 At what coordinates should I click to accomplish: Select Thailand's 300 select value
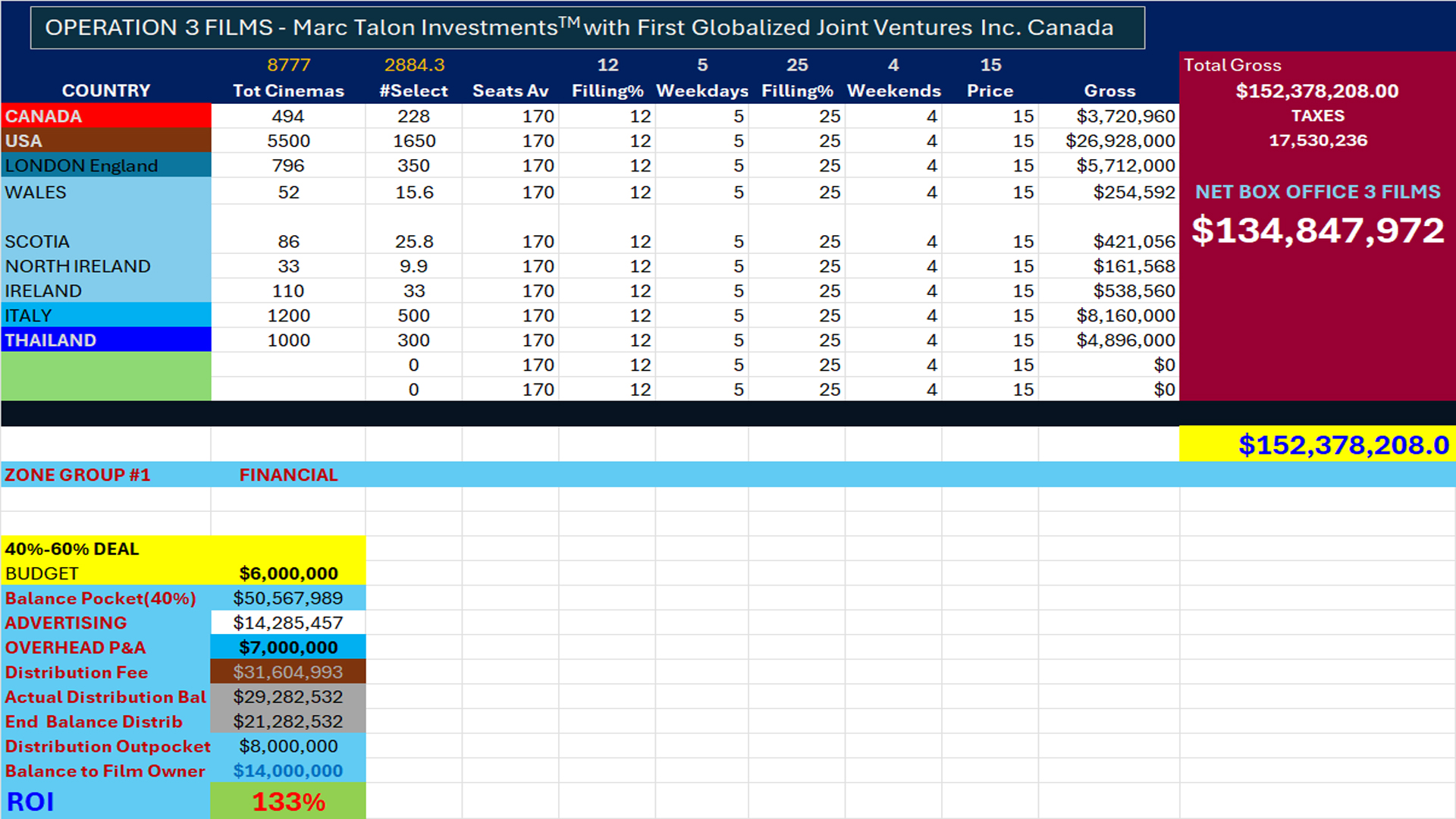coord(414,340)
